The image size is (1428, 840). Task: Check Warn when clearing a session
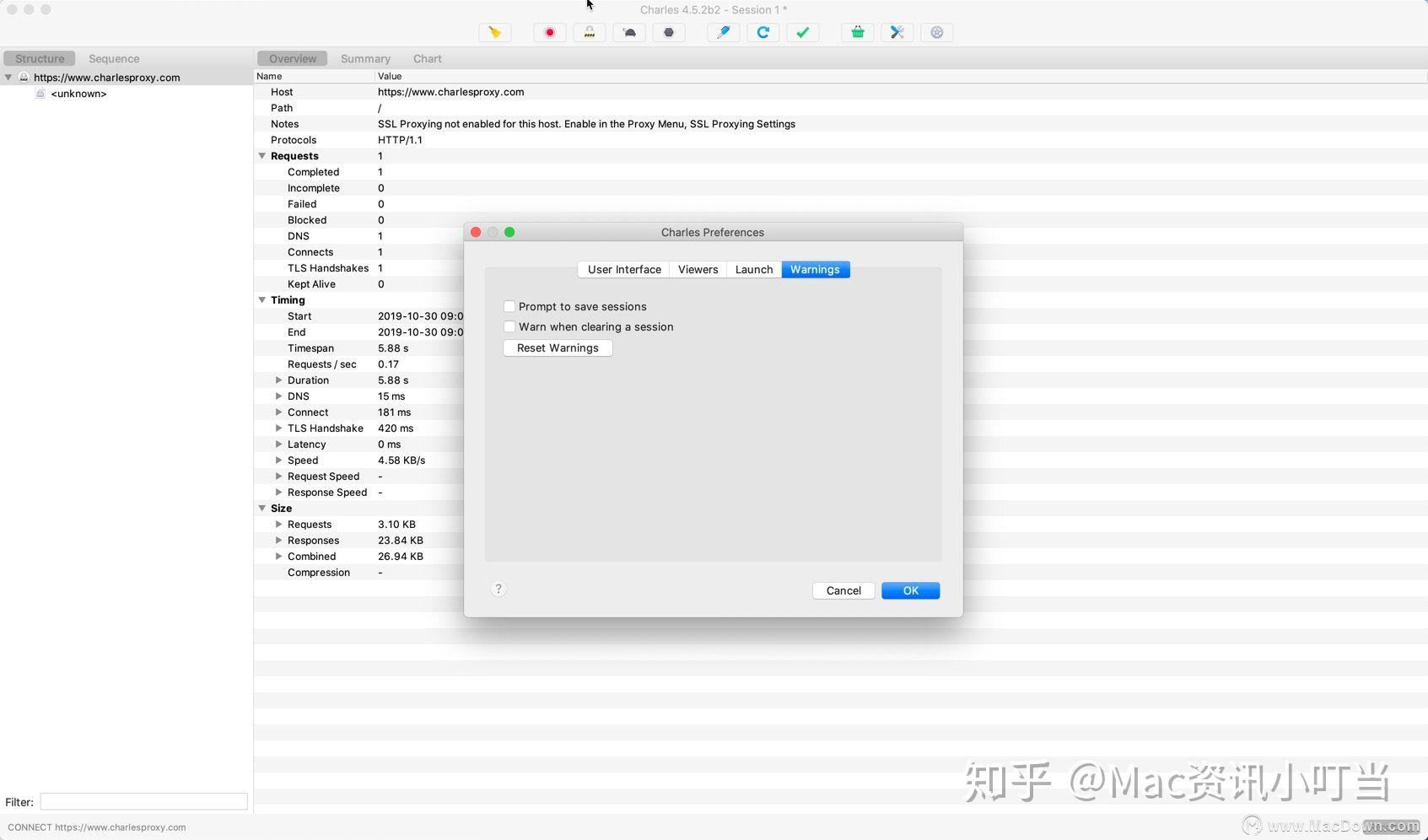(509, 326)
